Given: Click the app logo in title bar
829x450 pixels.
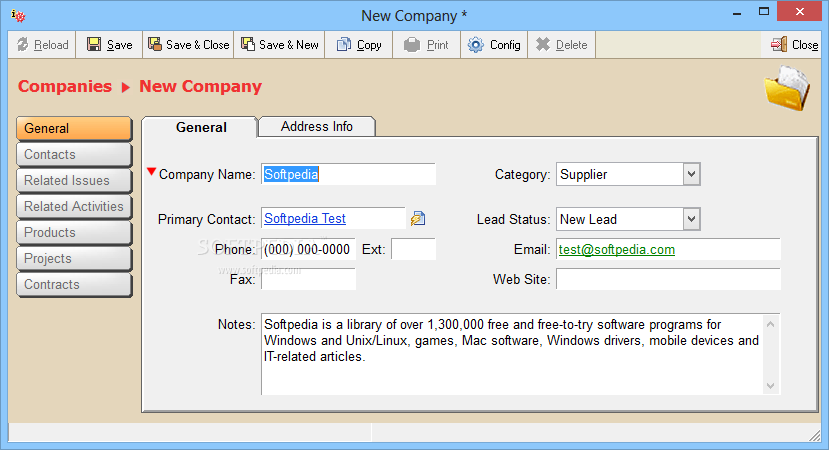Looking at the screenshot, I should (x=18, y=16).
